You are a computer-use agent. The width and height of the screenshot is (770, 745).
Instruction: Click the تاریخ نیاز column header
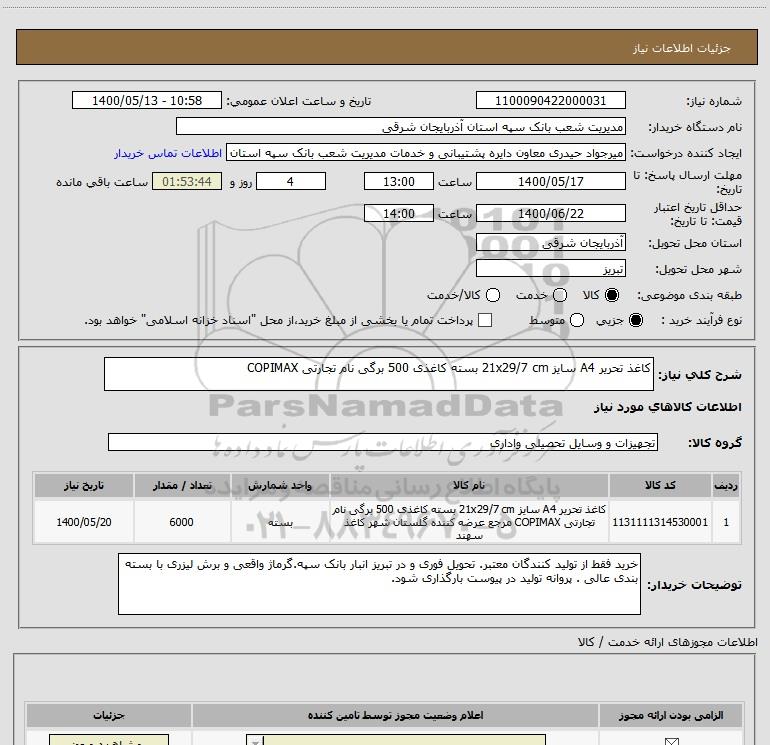tap(83, 485)
